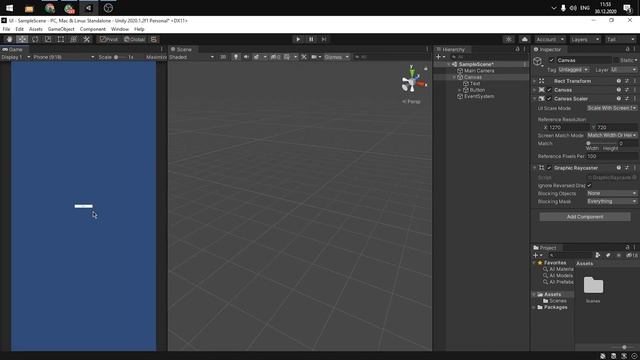640x360 pixels.
Task: Toggle scene audio speaker icon
Action: click(x=246, y=57)
